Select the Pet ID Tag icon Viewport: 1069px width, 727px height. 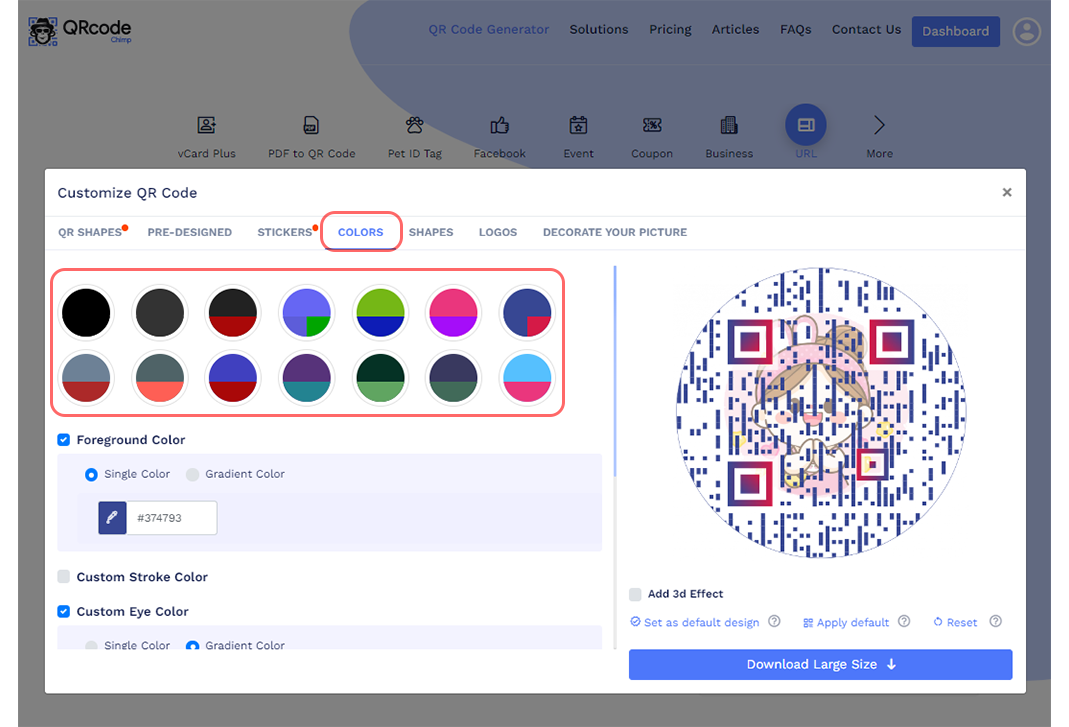tap(415, 124)
